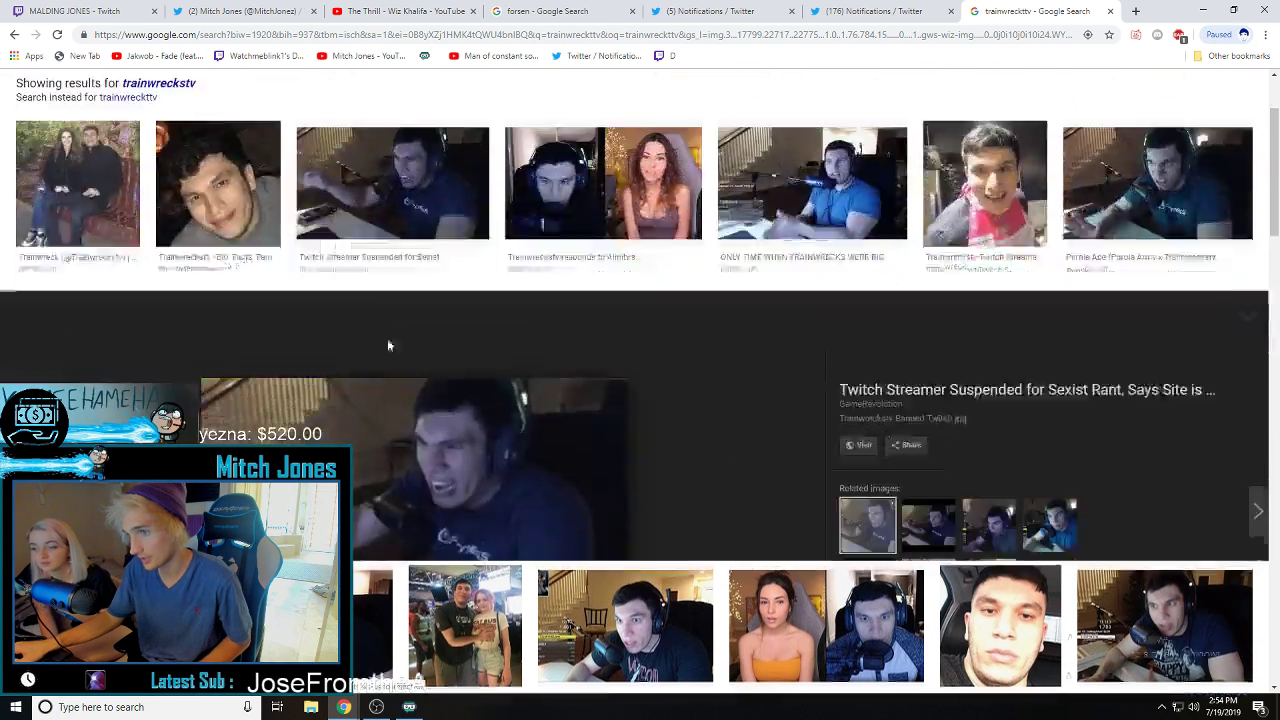Click the 'Type here to search' box
Image resolution: width=1280 pixels, height=720 pixels.
click(145, 707)
